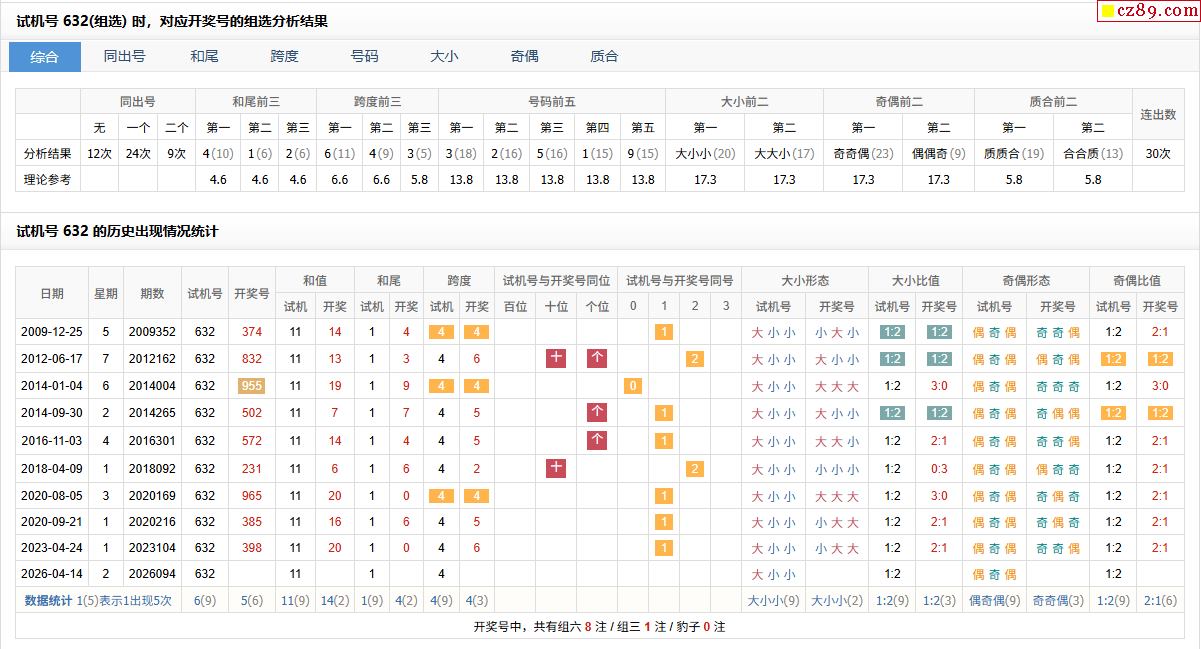Click issue number 2026094 in the table
1201x649 pixels.
pos(152,574)
